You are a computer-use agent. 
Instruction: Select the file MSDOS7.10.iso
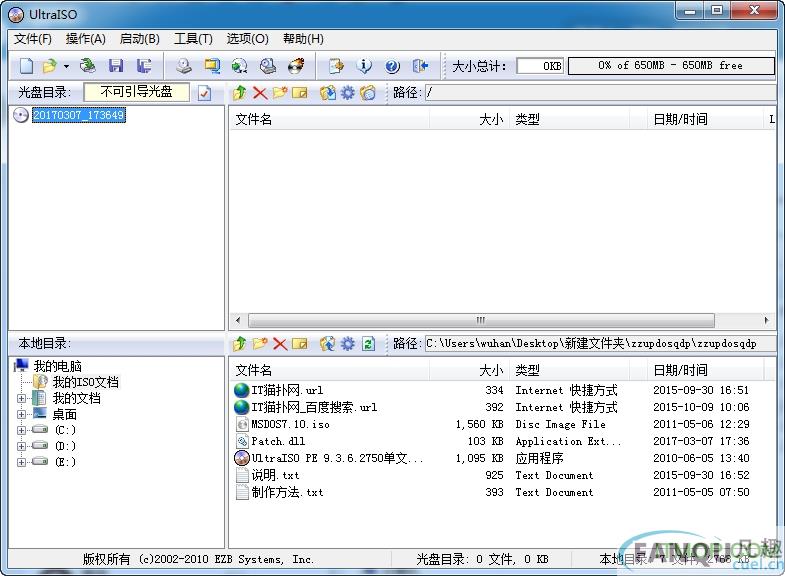point(290,424)
